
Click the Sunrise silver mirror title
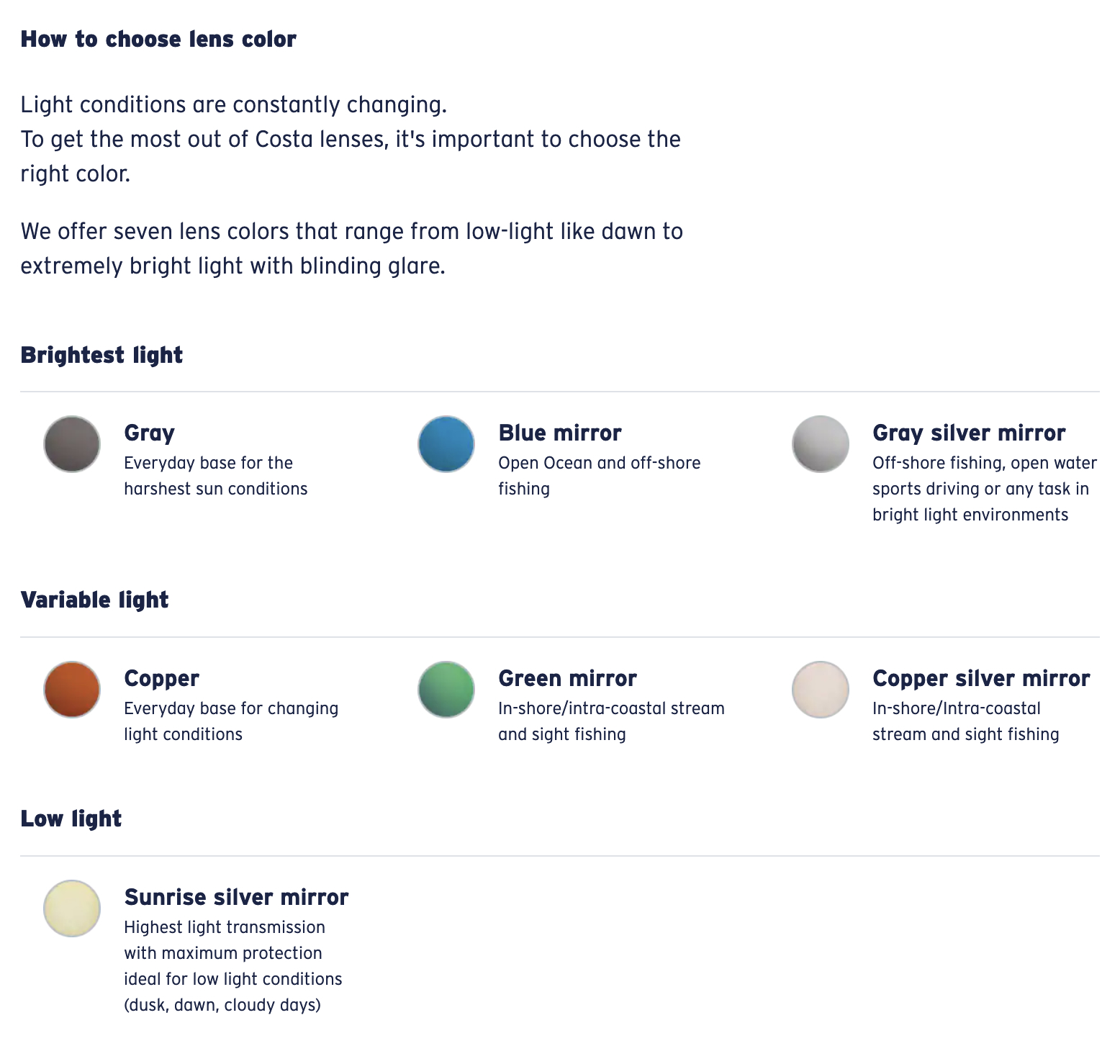coord(236,897)
